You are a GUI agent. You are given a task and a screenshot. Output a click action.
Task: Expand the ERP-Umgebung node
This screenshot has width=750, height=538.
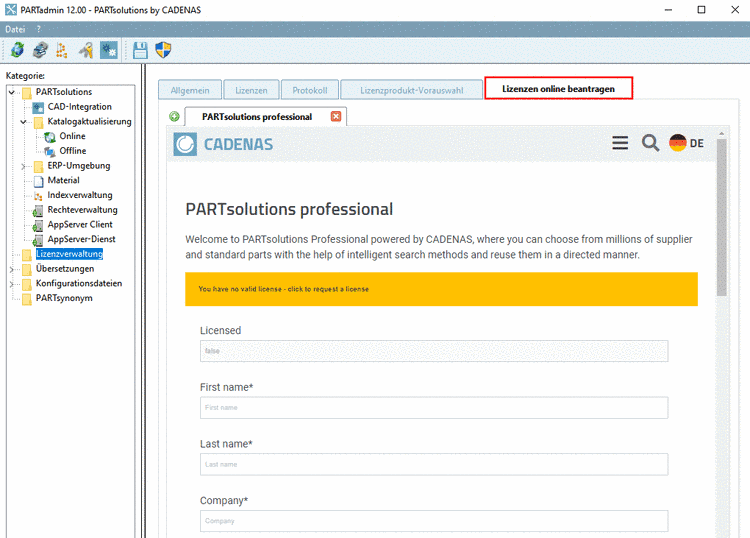[x=23, y=166]
